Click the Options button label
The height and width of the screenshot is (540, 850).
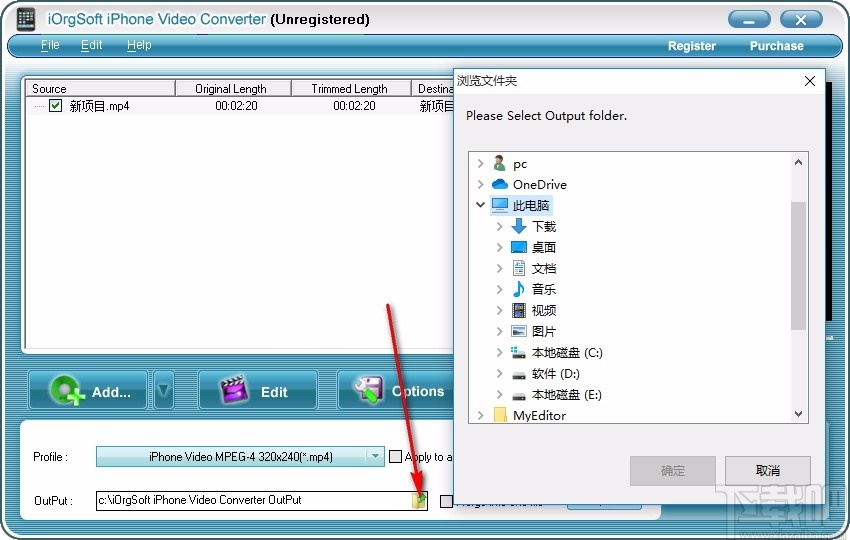418,391
